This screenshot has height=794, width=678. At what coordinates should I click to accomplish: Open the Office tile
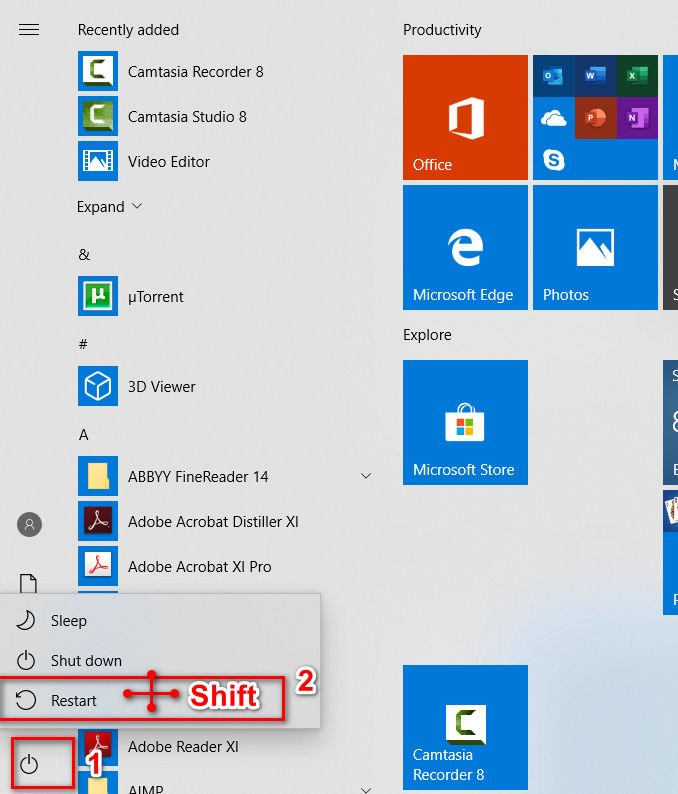tap(465, 117)
